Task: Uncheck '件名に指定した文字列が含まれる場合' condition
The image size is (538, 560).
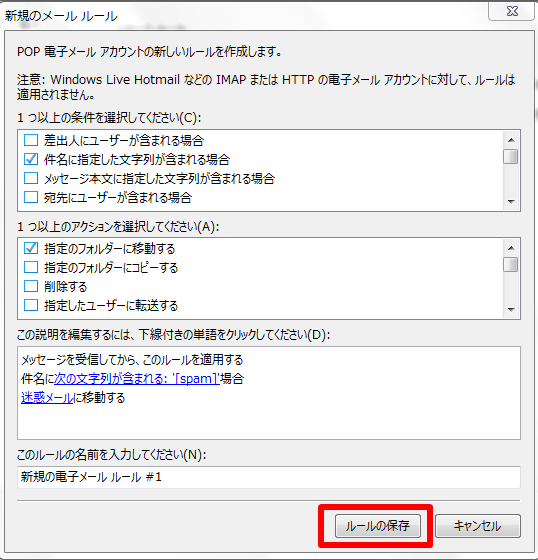Action: [x=31, y=159]
